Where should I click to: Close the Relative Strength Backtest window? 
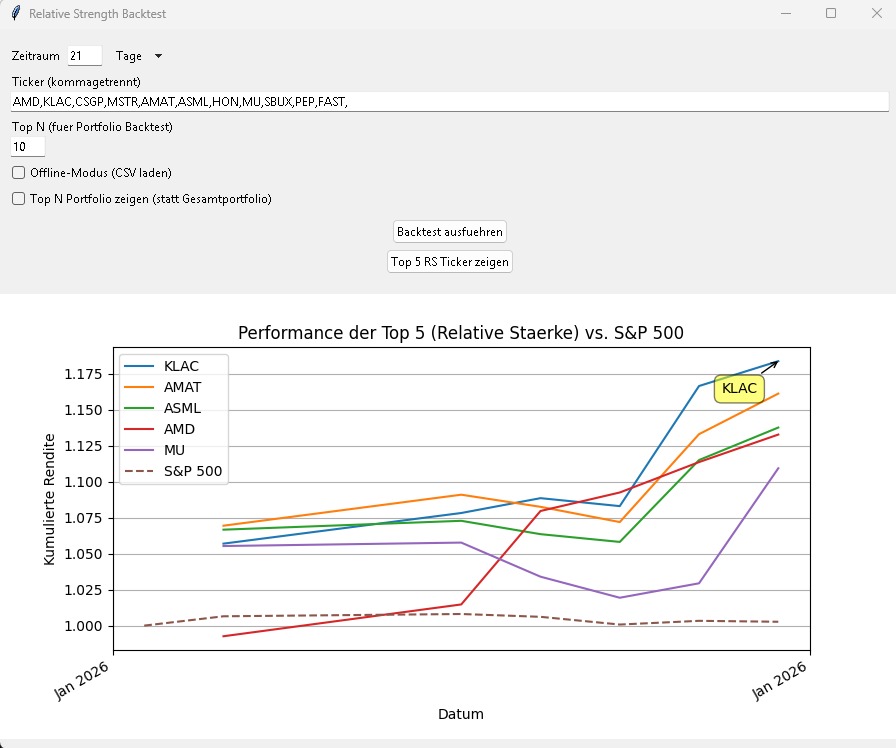(x=877, y=13)
